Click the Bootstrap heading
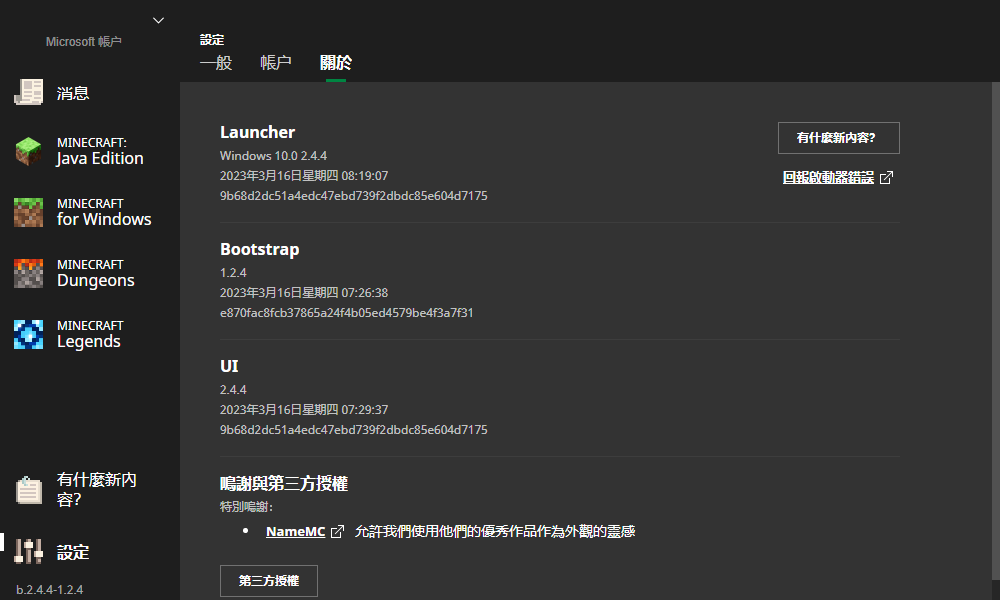 point(260,249)
